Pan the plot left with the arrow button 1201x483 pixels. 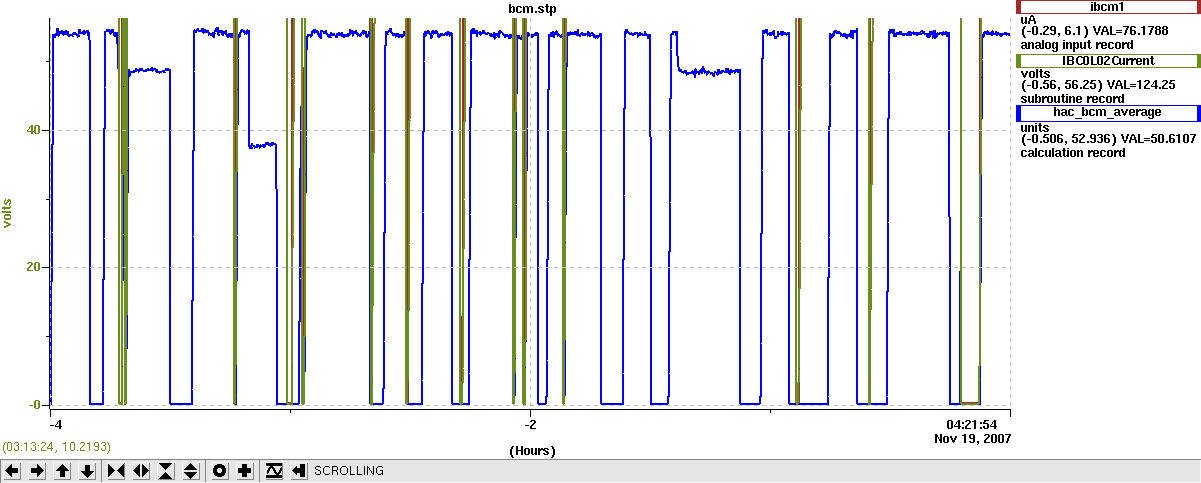12,470
